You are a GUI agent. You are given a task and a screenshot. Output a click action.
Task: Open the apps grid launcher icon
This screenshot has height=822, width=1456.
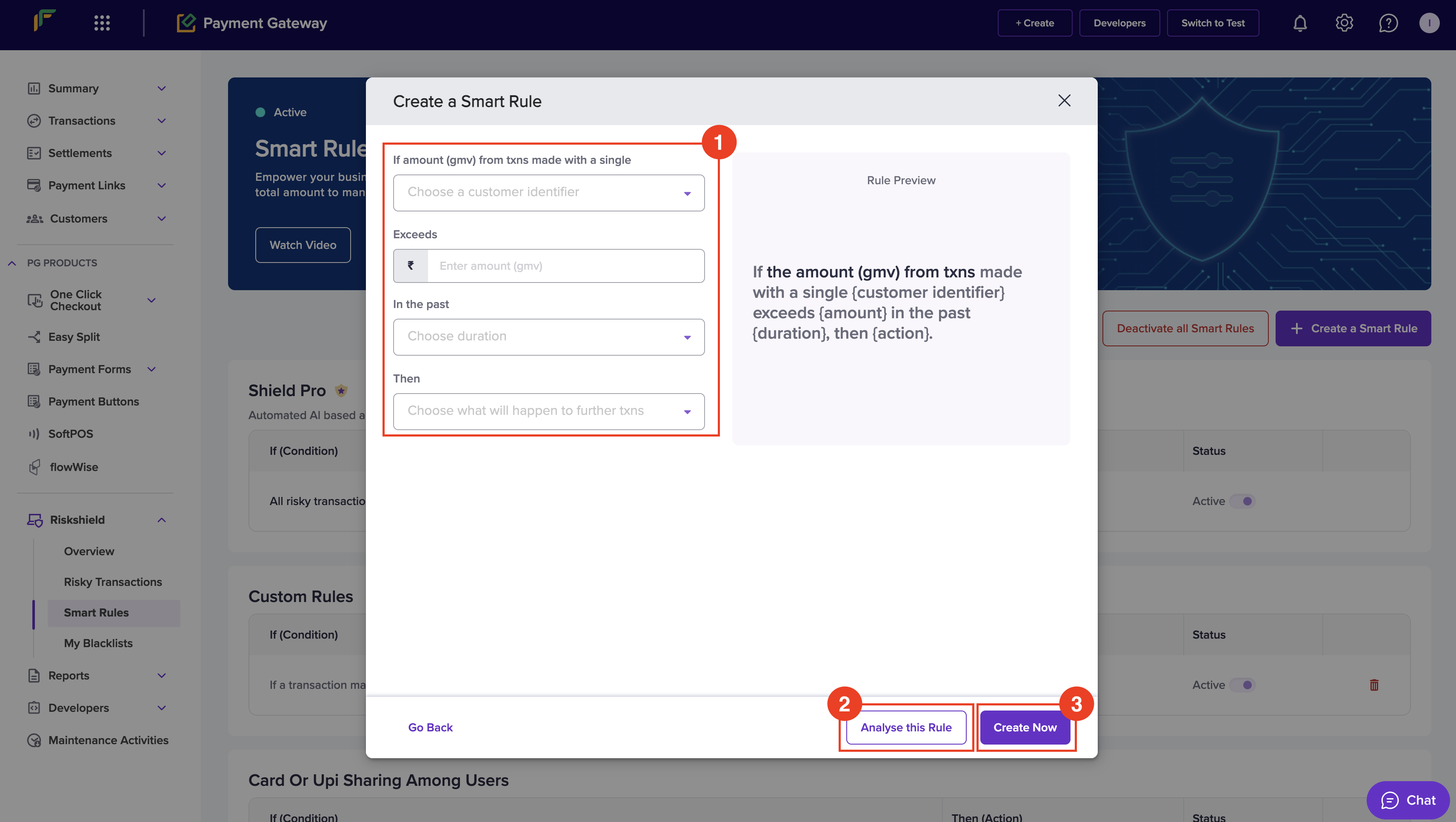click(102, 23)
